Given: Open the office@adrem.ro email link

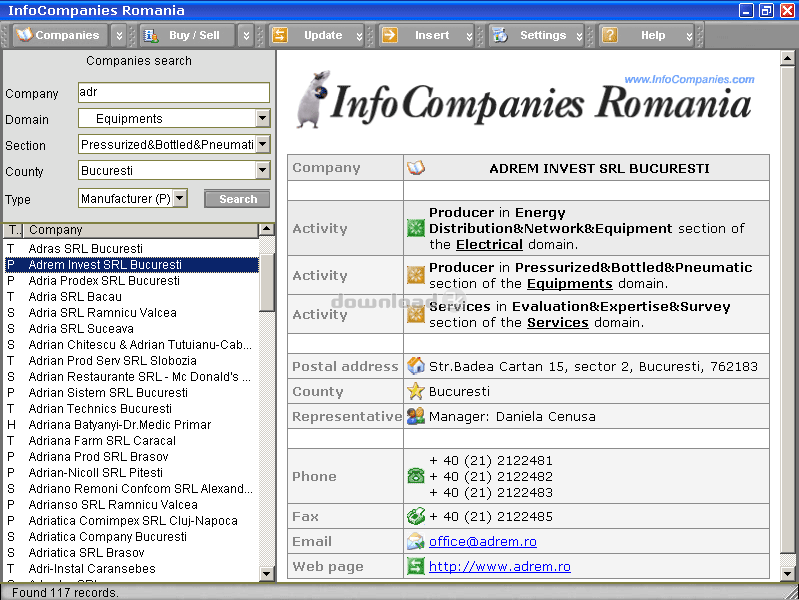Looking at the screenshot, I should point(483,541).
